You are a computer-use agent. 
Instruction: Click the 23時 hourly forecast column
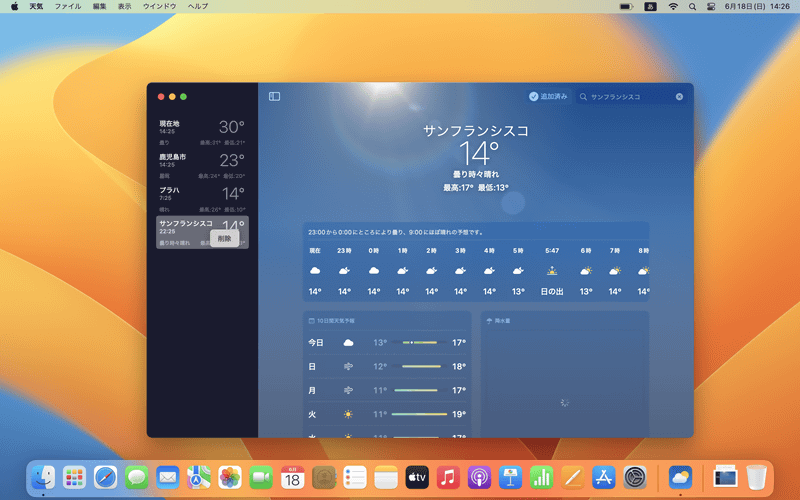tap(344, 271)
